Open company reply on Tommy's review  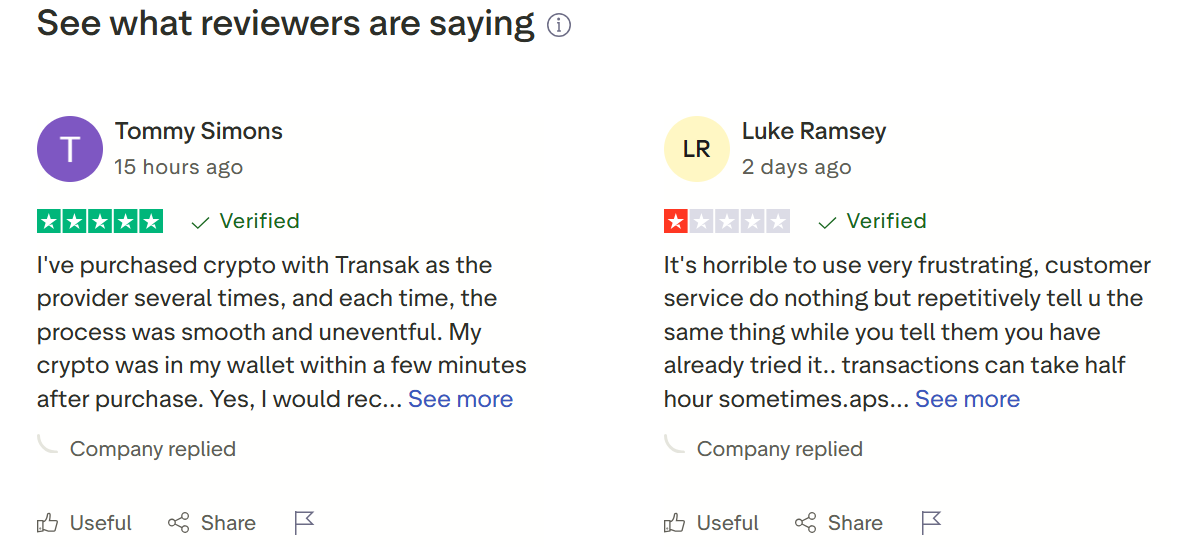[152, 449]
